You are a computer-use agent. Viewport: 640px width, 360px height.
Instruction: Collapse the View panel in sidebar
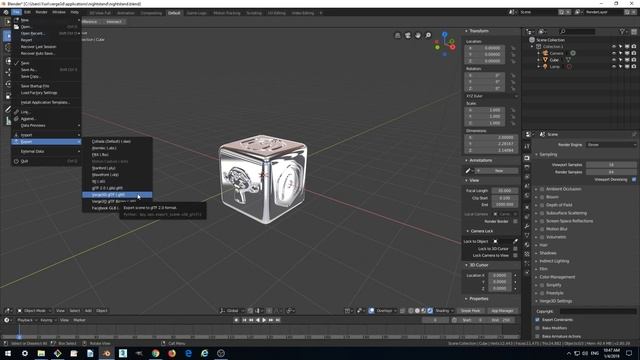pos(474,180)
